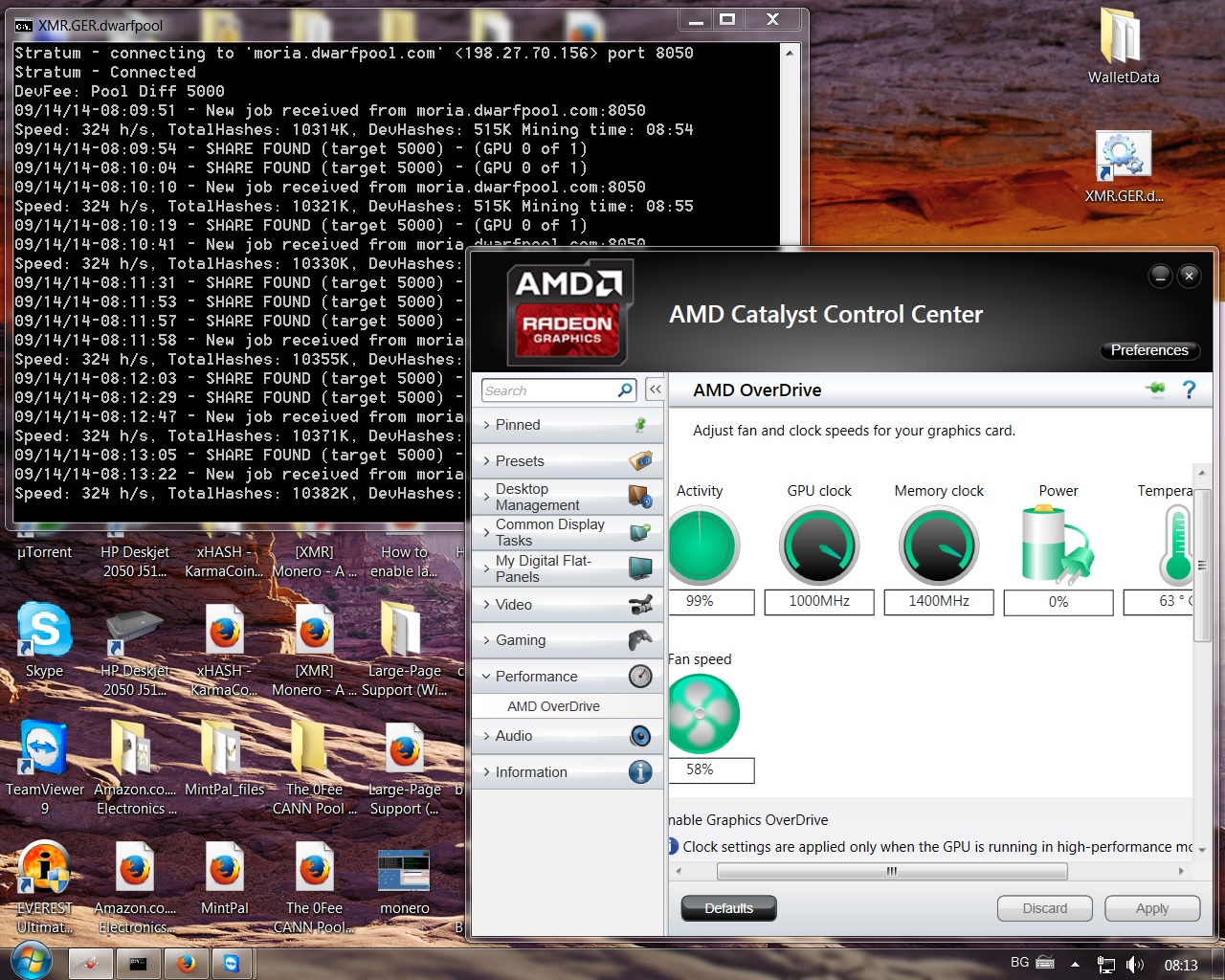Image resolution: width=1225 pixels, height=980 pixels.
Task: Click the Fan speed fan icon
Action: 702,714
